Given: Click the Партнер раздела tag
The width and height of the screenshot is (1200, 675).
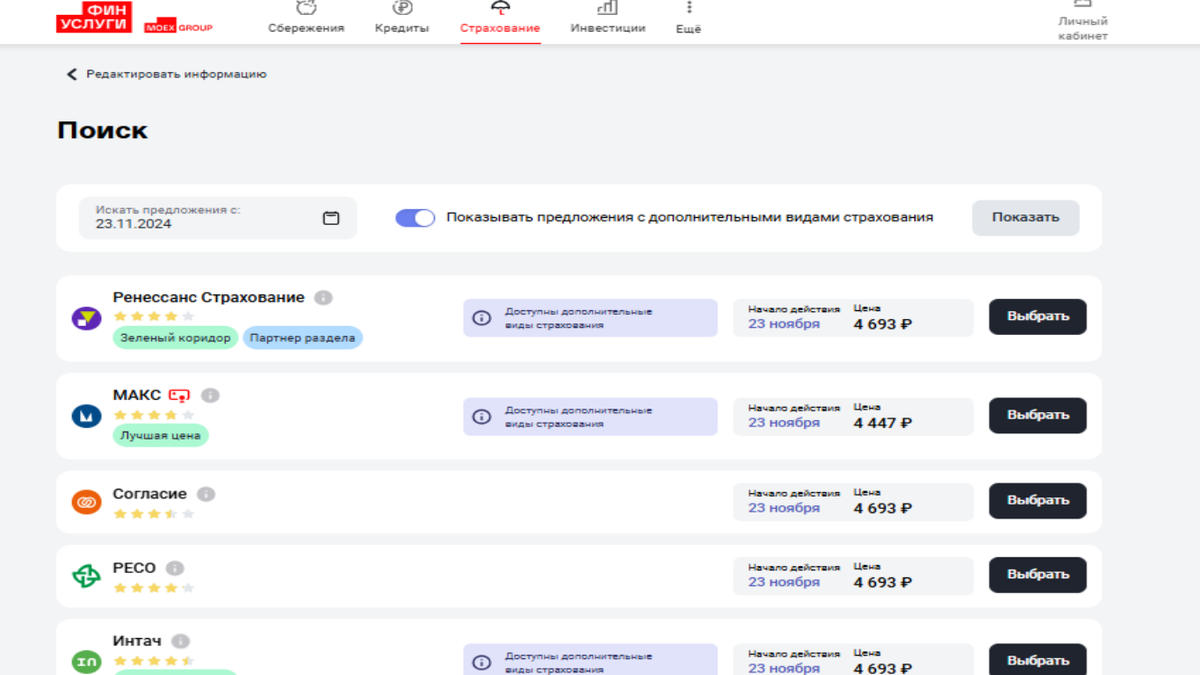Looking at the screenshot, I should (x=303, y=338).
